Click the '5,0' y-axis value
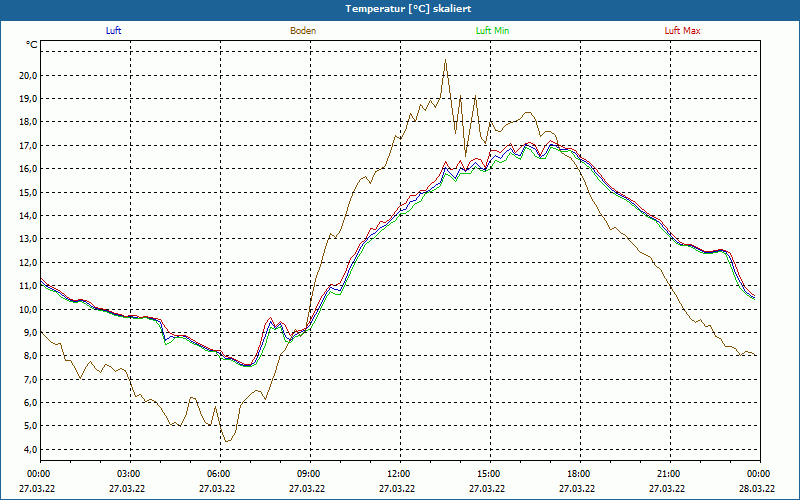 (30, 426)
